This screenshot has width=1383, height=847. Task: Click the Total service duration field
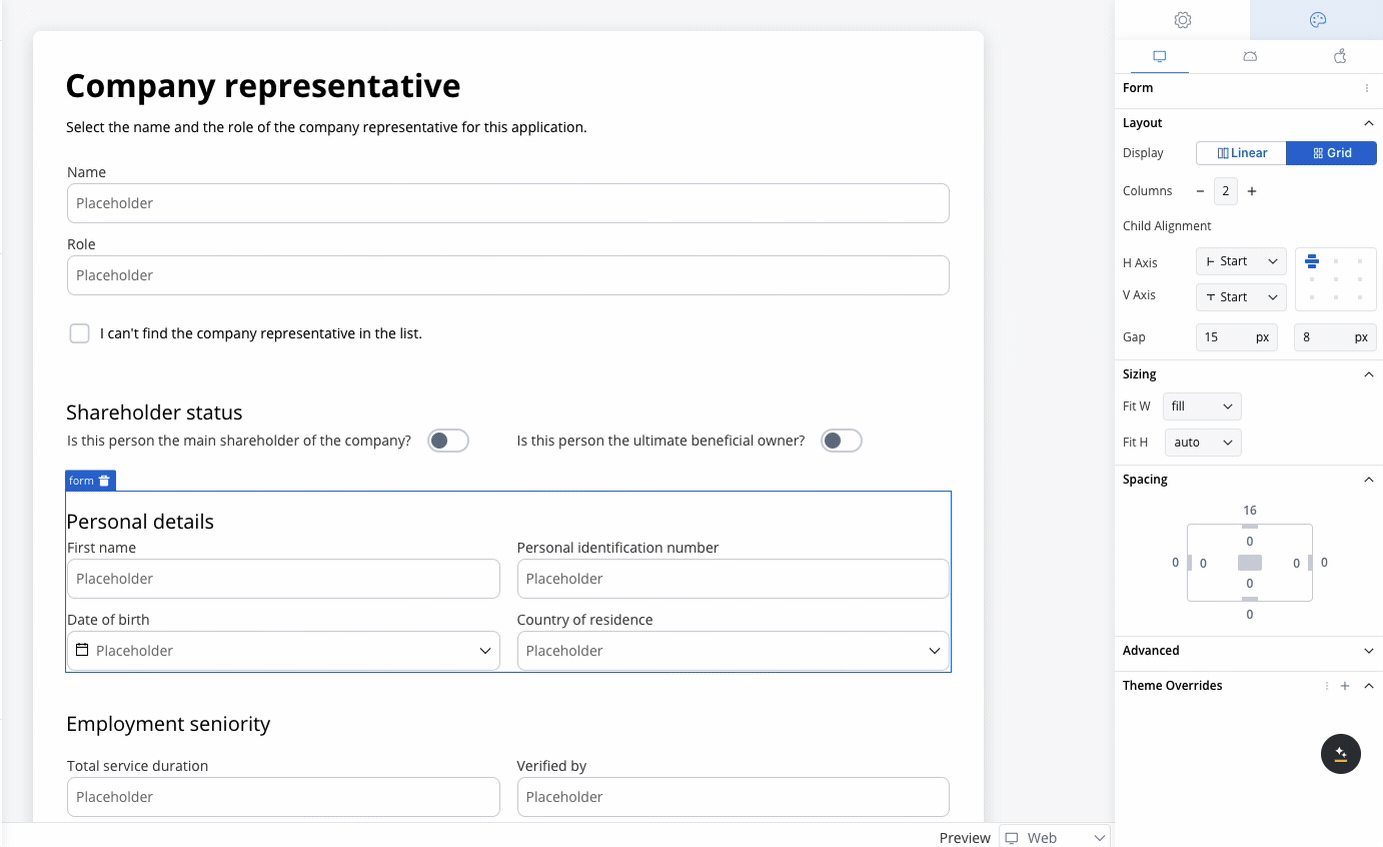(283, 797)
